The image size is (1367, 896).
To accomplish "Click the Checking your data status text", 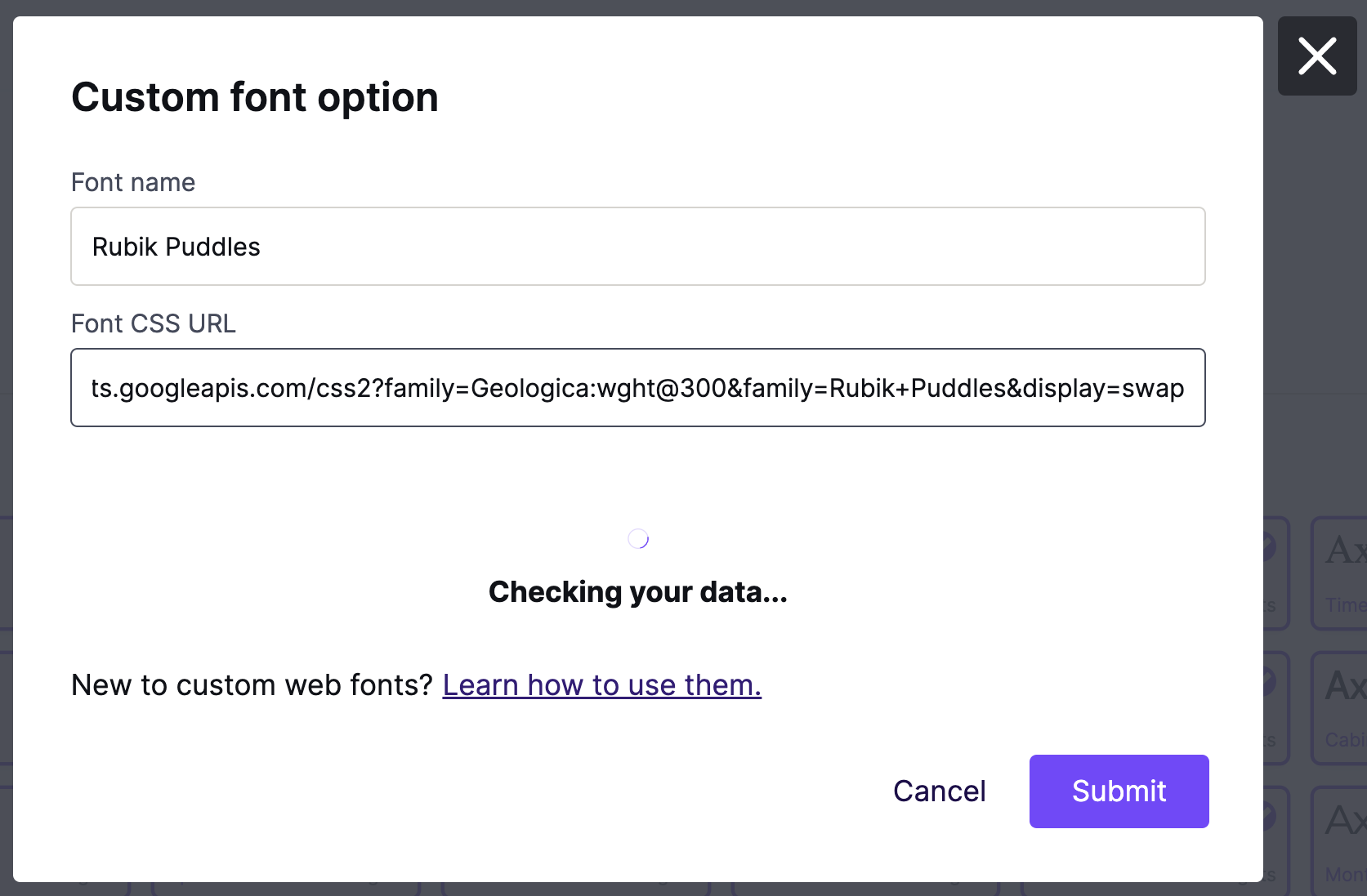I will (x=637, y=591).
